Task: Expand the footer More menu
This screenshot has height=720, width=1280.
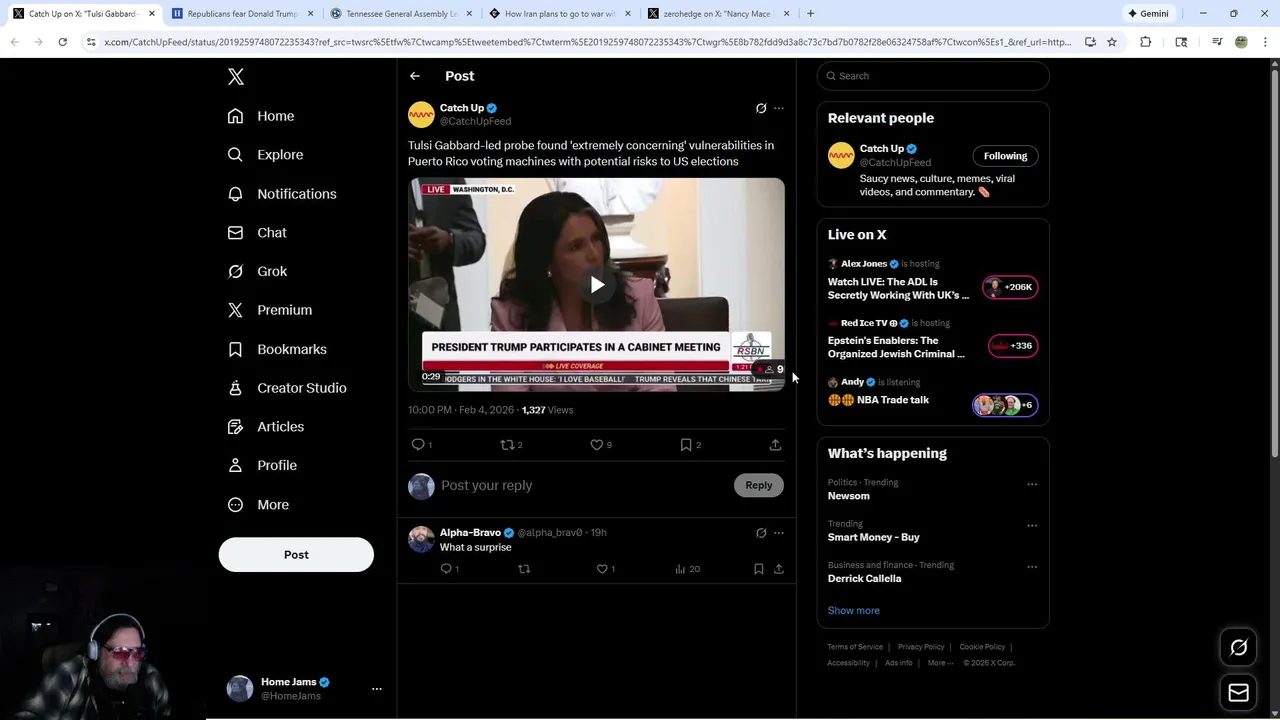Action: click(940, 663)
